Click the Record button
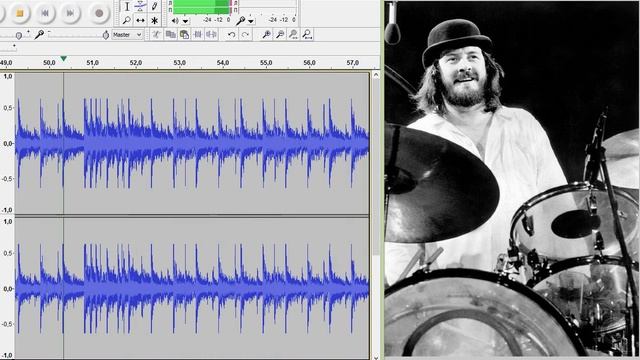 point(99,13)
